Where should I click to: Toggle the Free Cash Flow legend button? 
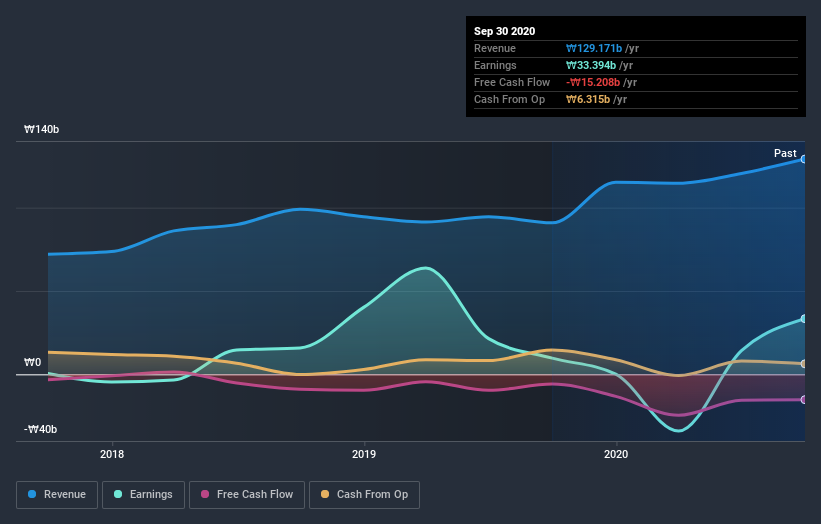[x=247, y=495]
